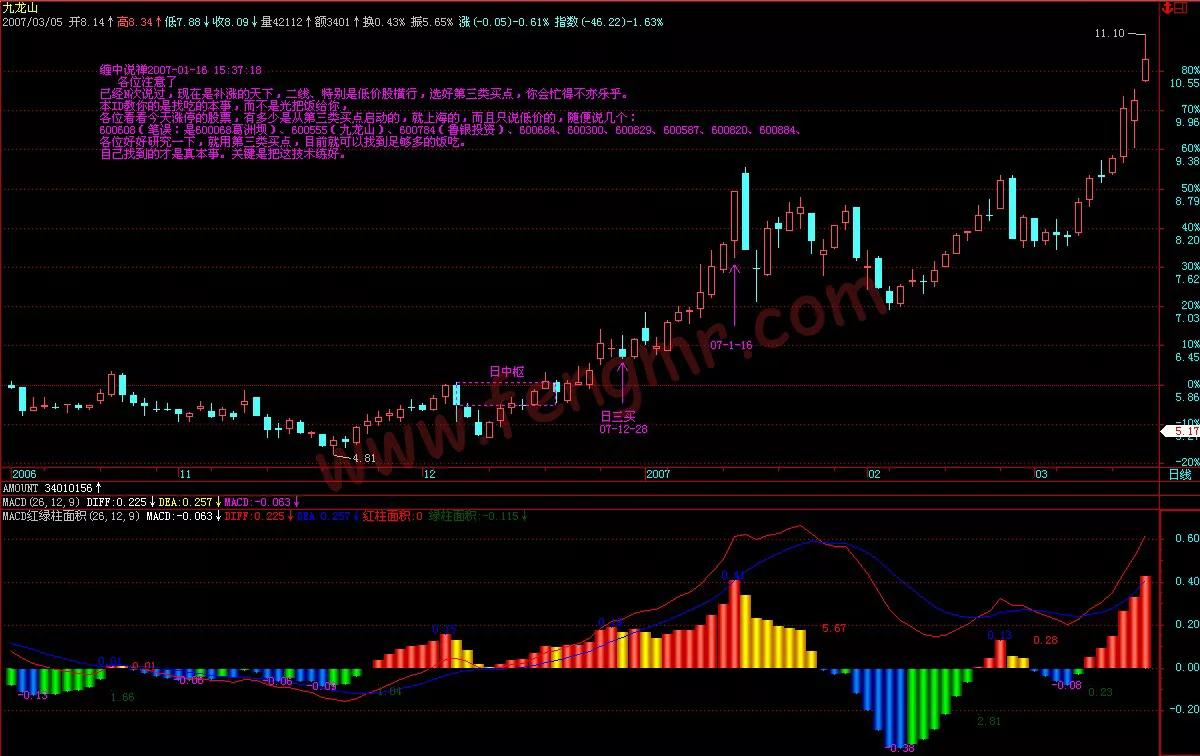Click the 03 month label on date axis
1200x756 pixels.
[x=1041, y=474]
